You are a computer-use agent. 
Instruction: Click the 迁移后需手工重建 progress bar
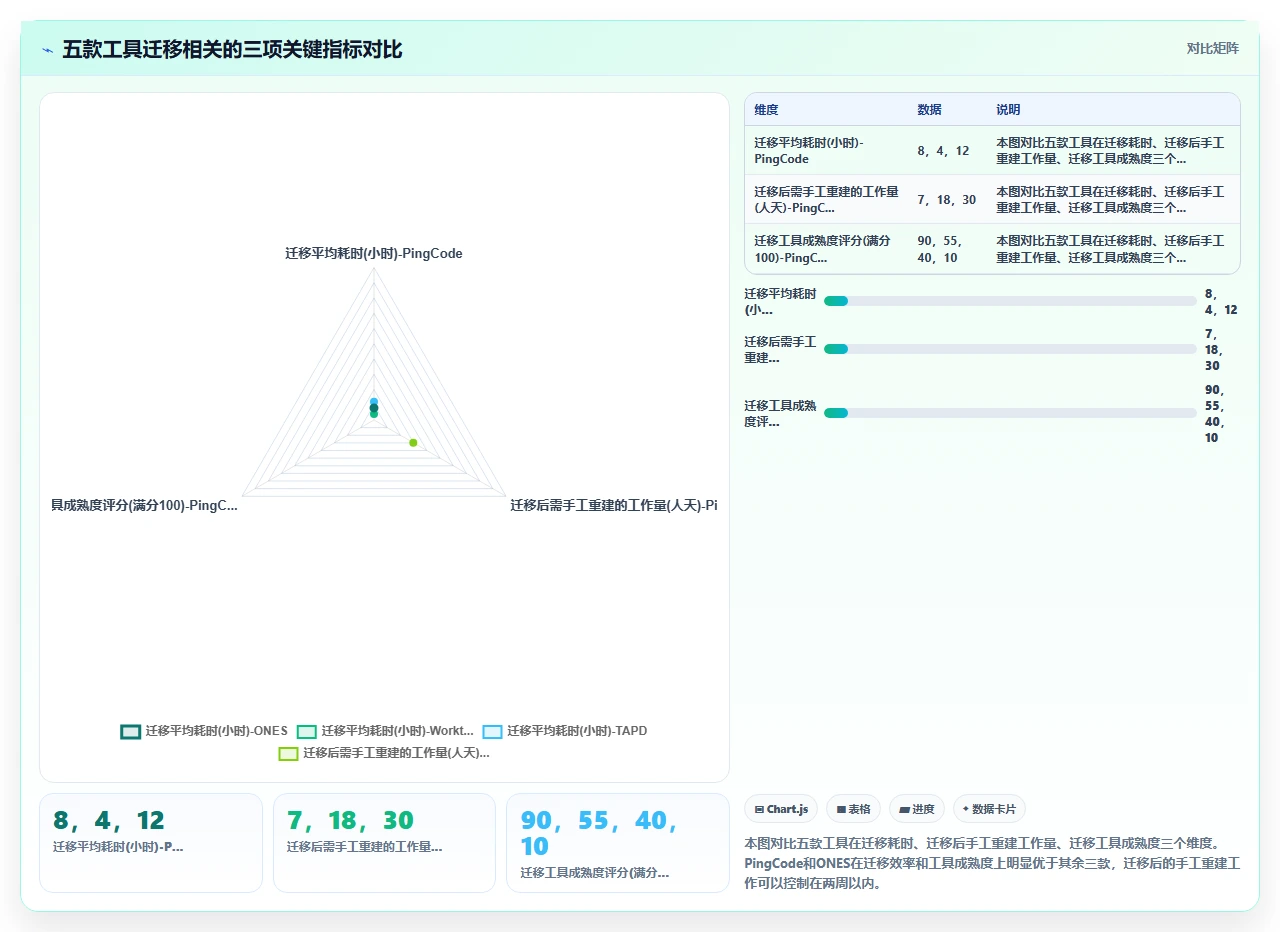[x=1010, y=349]
